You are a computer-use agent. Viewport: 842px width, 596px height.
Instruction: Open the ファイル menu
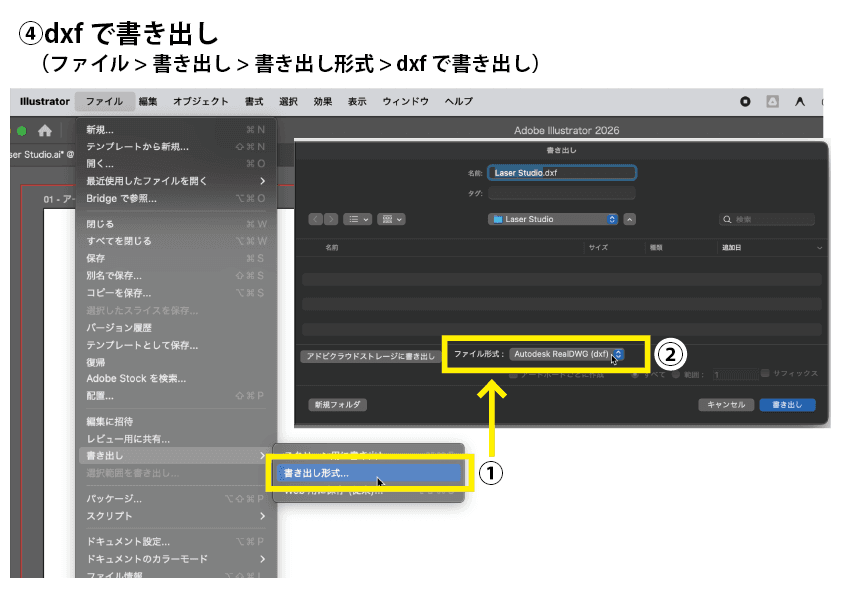[104, 101]
